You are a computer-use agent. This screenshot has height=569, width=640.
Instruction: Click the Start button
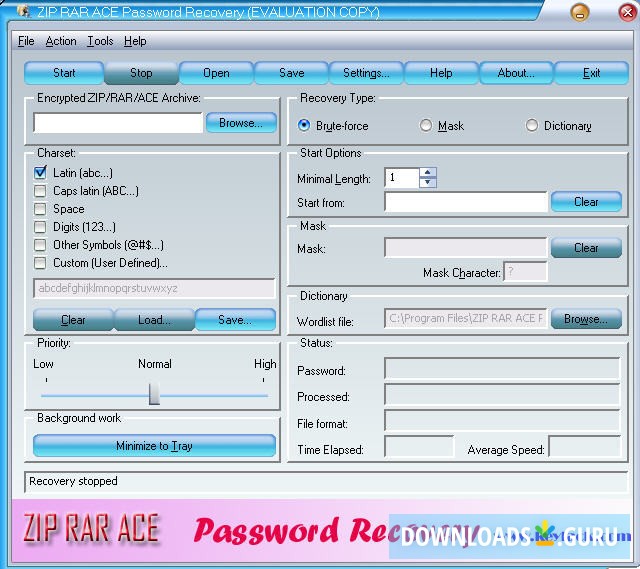pyautogui.click(x=64, y=73)
